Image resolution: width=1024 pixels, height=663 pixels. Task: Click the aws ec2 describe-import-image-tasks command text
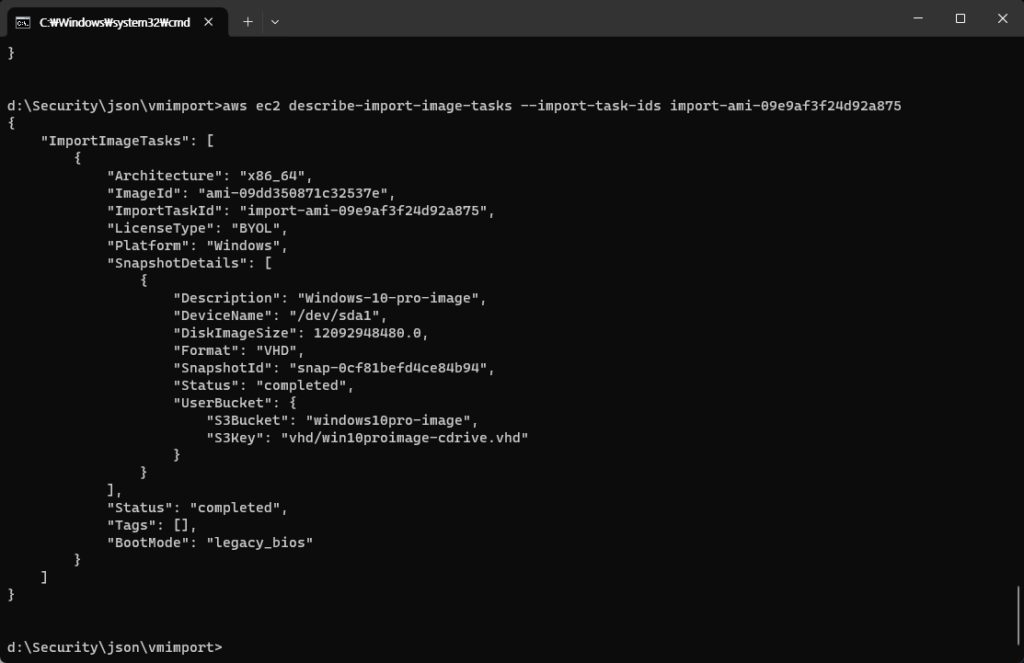tap(367, 106)
